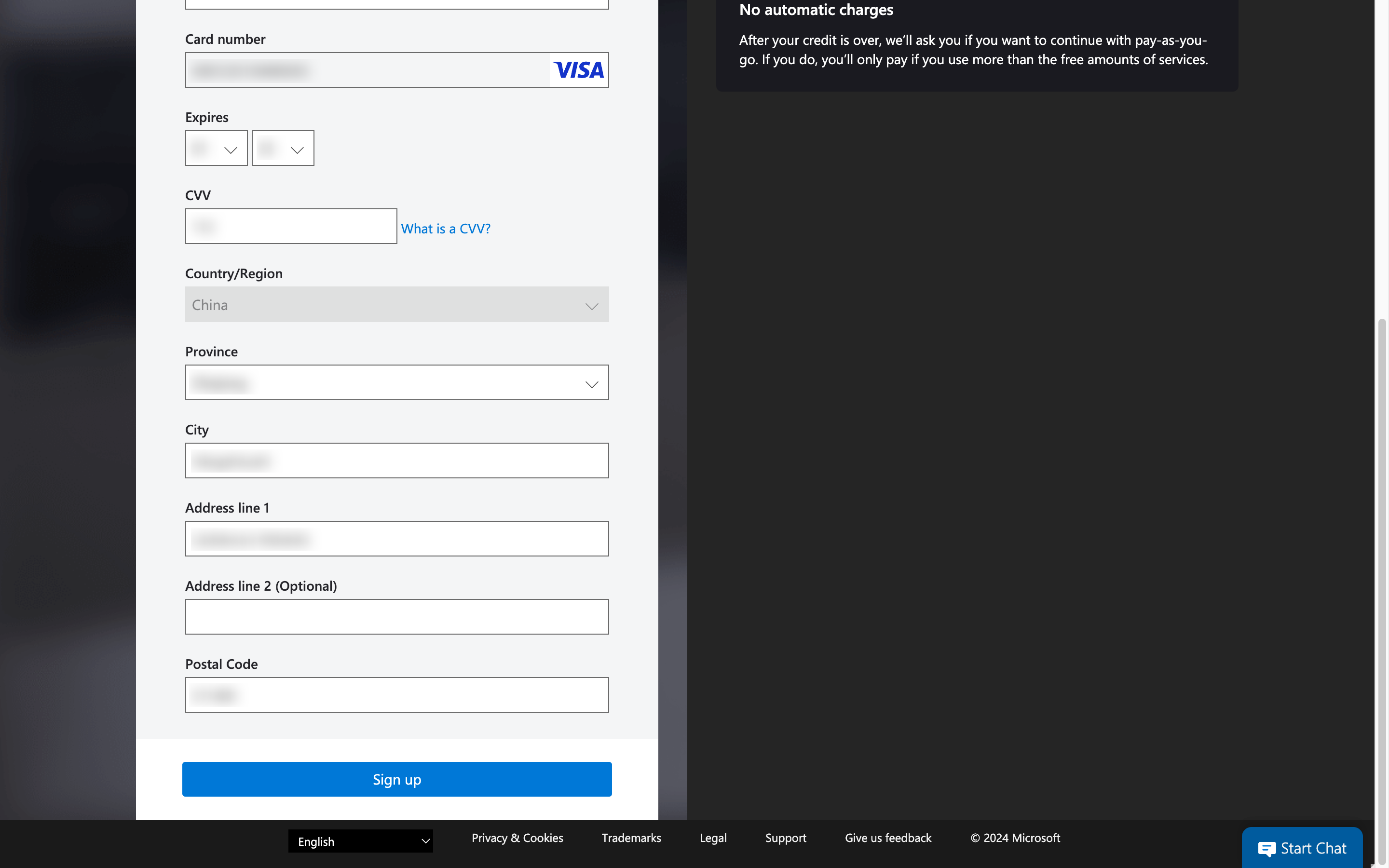Click the City text field
This screenshot has height=868, width=1389.
pos(396,461)
